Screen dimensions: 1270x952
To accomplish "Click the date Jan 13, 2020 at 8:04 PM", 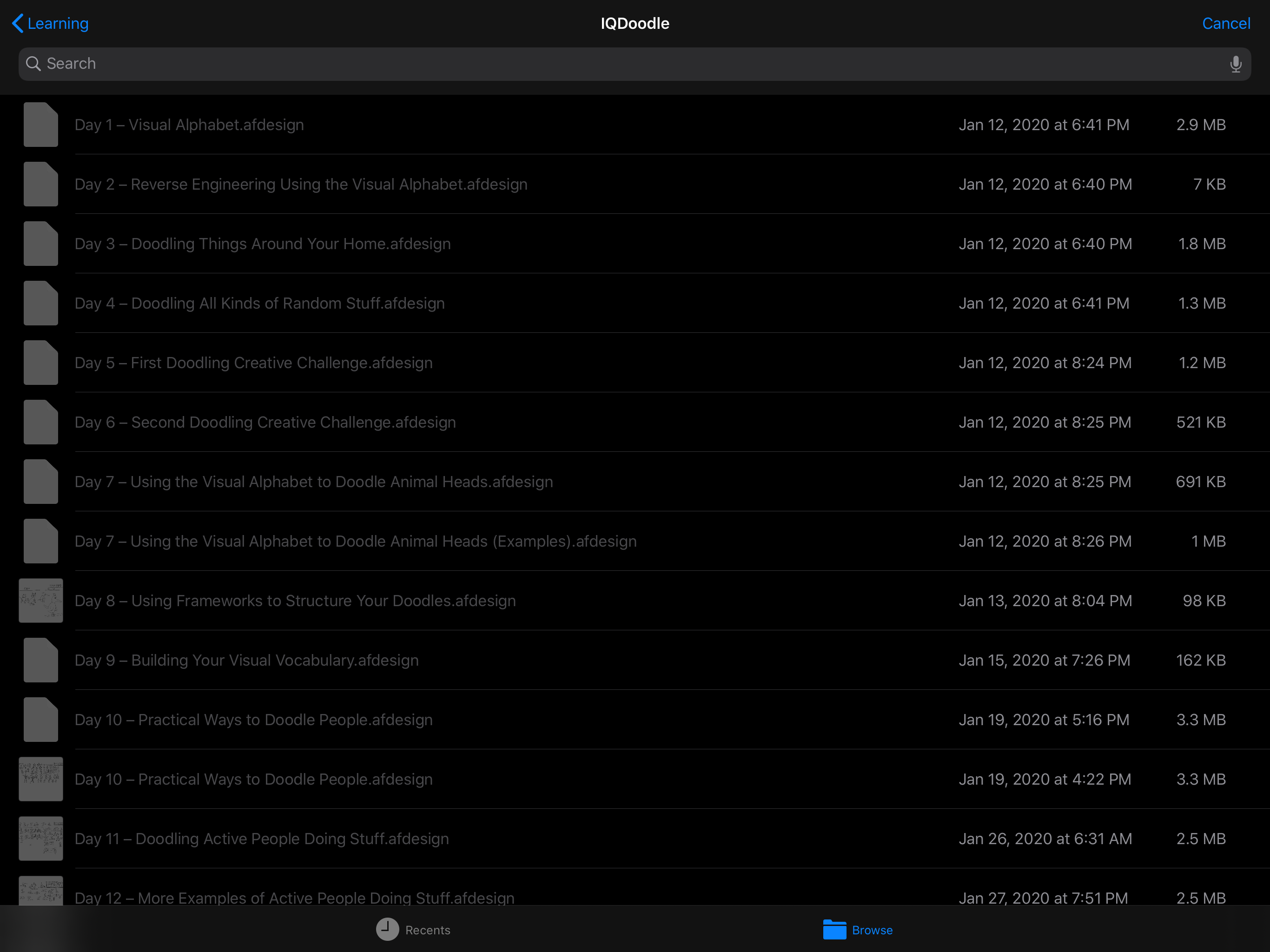I will coord(1045,601).
